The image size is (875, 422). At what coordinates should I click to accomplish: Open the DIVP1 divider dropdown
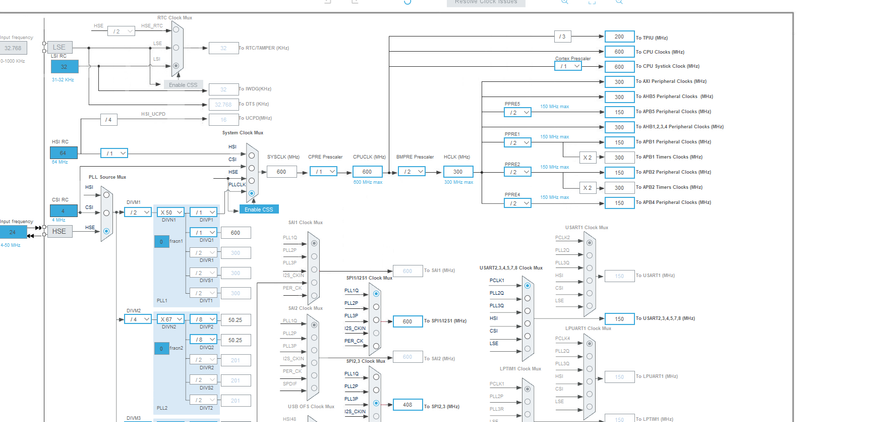(203, 212)
